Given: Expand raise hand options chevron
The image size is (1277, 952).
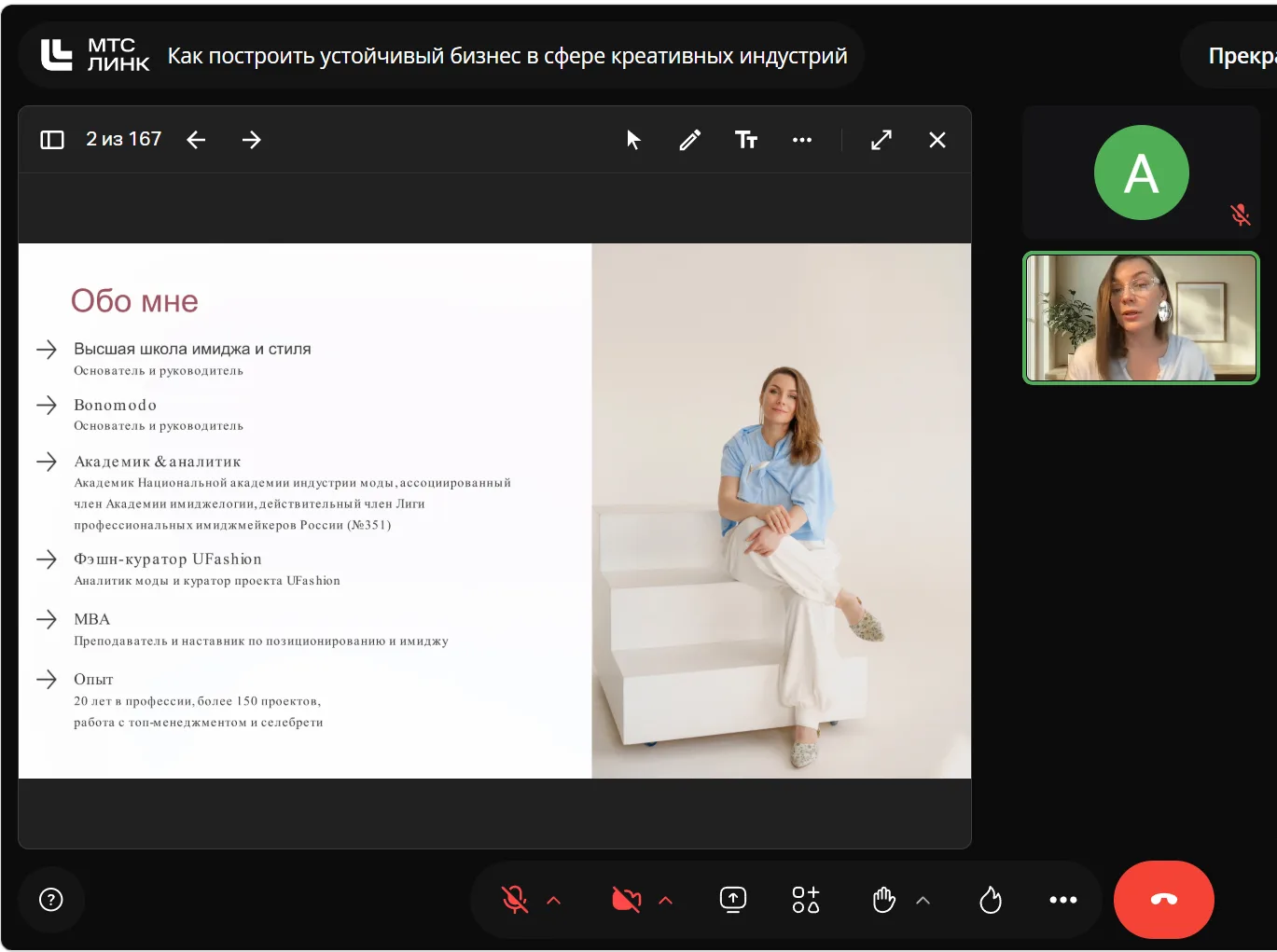Looking at the screenshot, I should [x=923, y=900].
